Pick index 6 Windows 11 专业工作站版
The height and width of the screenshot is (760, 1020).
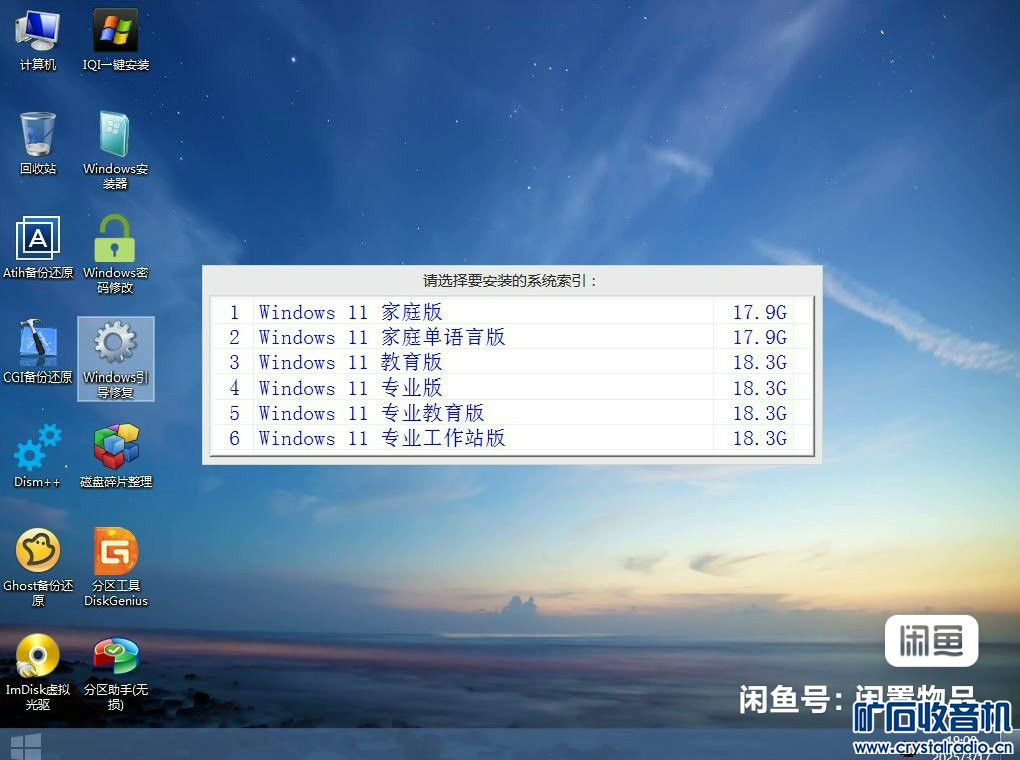pos(511,438)
